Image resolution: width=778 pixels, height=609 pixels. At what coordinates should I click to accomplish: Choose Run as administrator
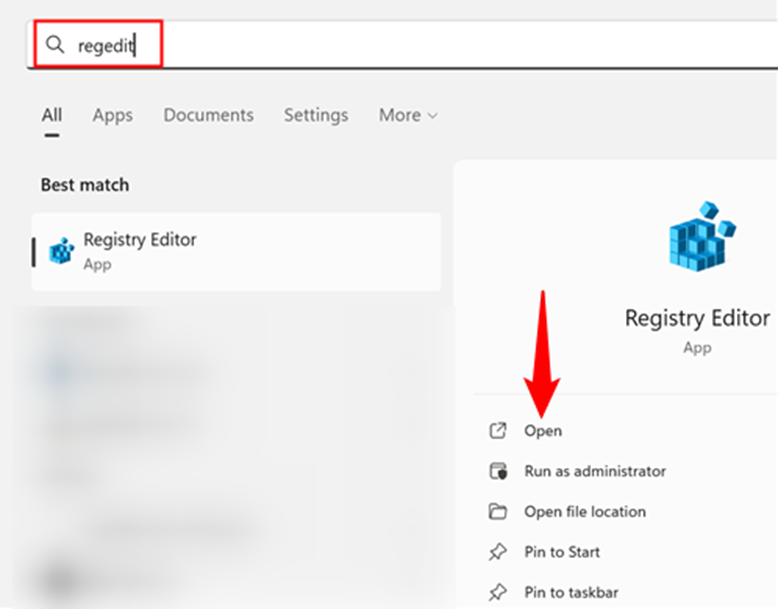pos(595,471)
